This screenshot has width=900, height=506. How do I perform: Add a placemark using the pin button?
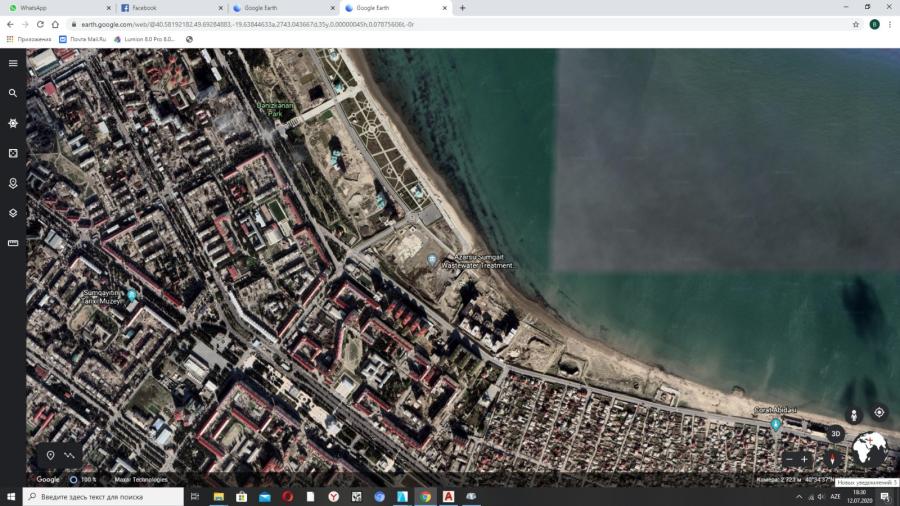point(50,455)
